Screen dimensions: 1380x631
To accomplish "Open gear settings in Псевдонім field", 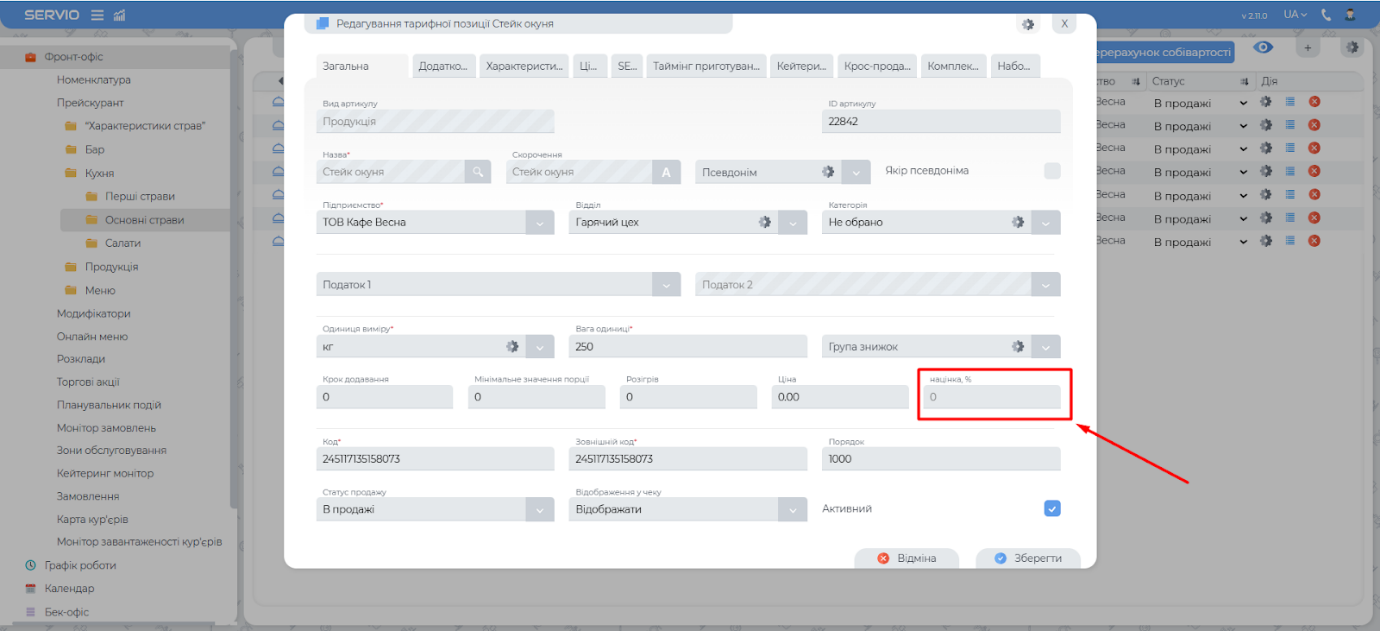I will tap(828, 172).
